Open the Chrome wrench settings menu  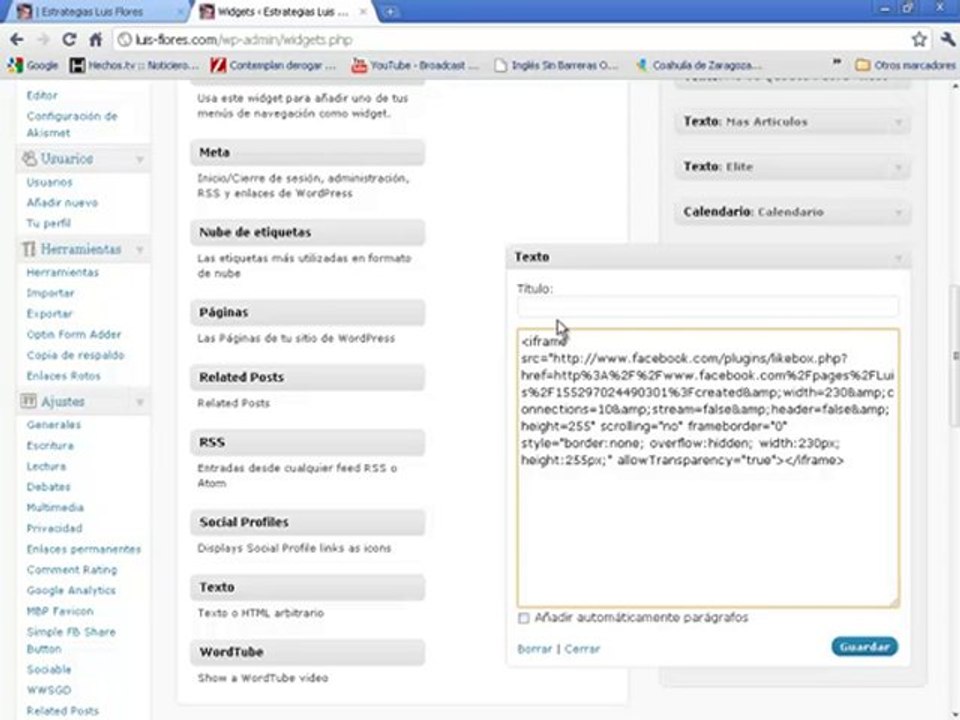(x=947, y=40)
